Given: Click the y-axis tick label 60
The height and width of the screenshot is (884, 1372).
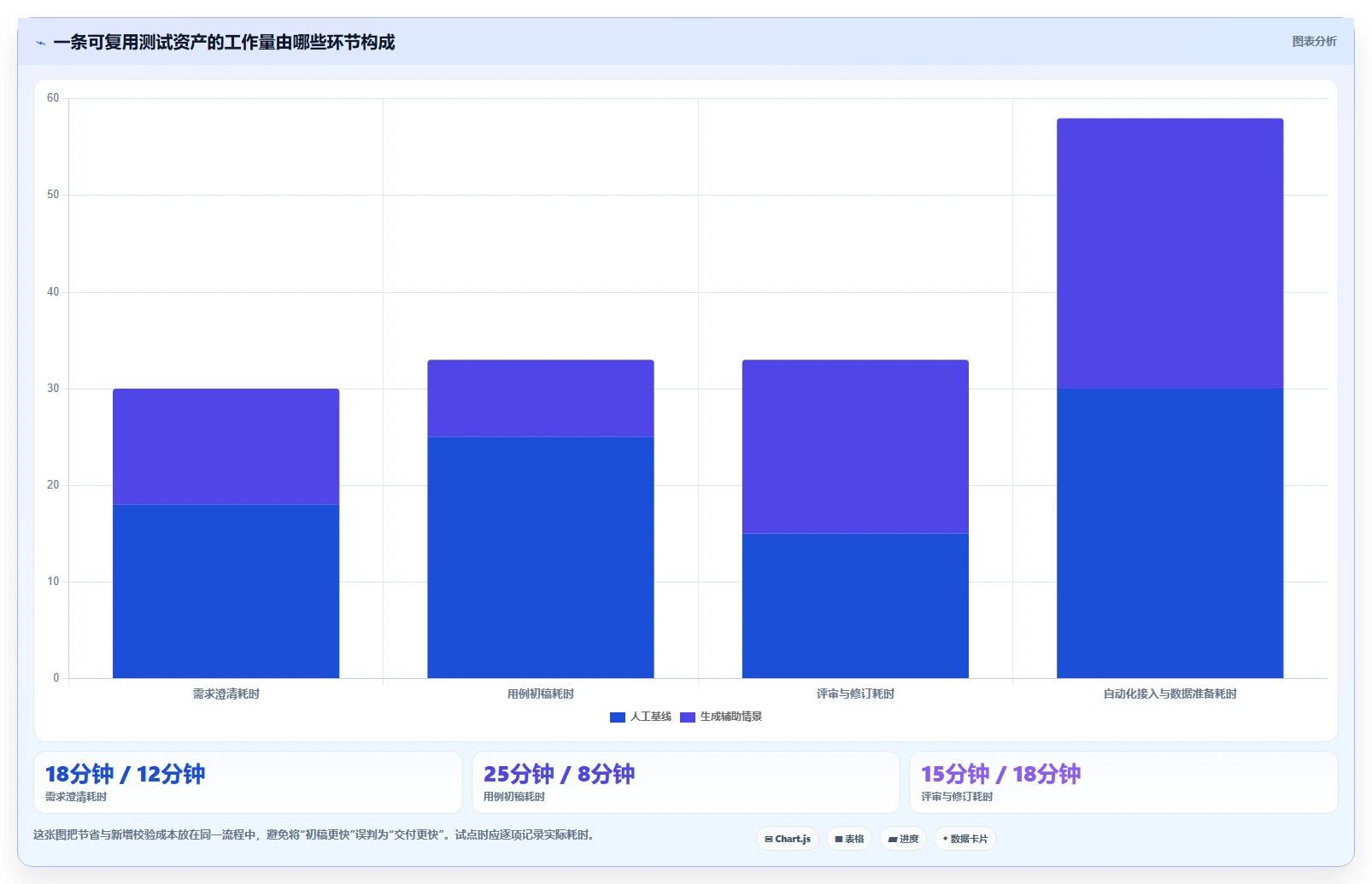Looking at the screenshot, I should 53,98.
